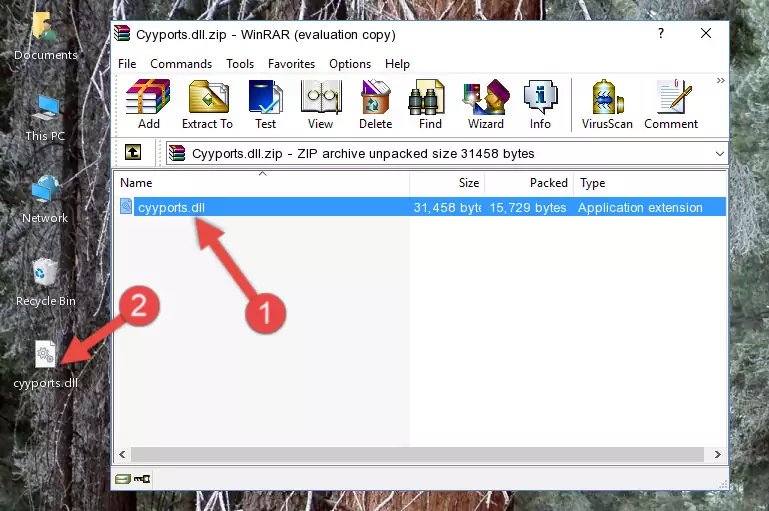Select the Network desktop icon
769x511 pixels.
pos(45,200)
